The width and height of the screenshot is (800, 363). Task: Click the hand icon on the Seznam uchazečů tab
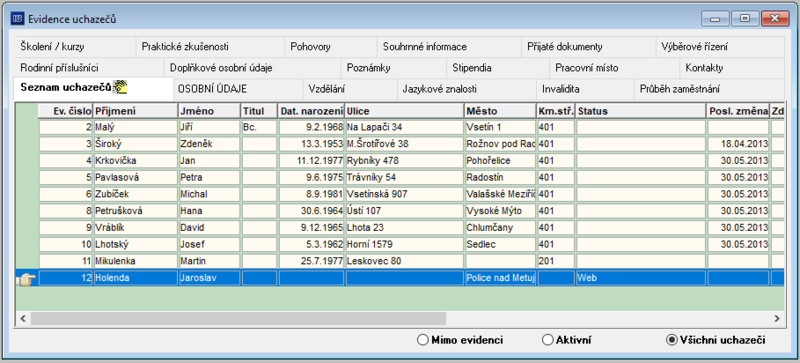click(120, 88)
